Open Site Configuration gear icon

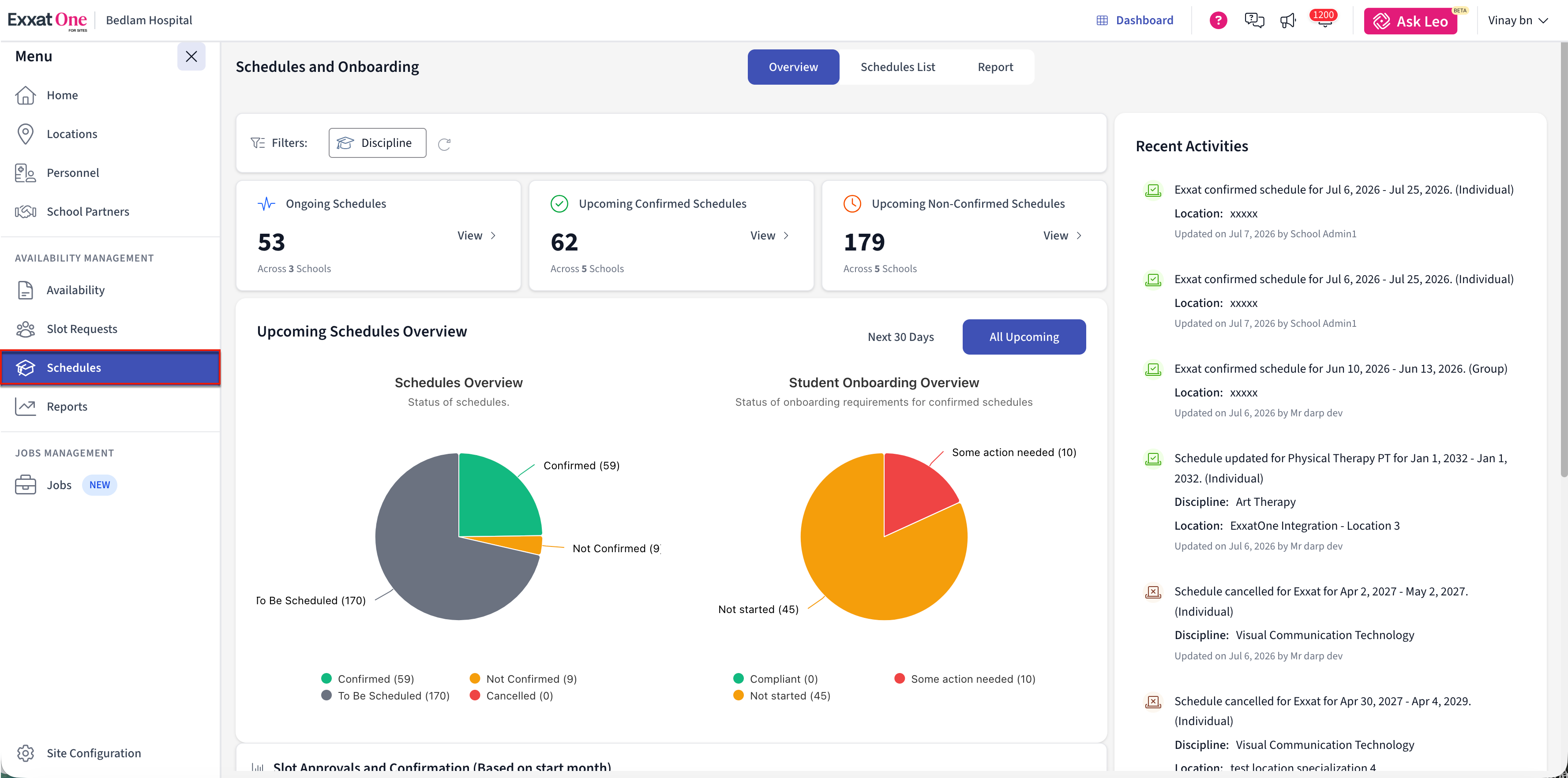(x=25, y=753)
